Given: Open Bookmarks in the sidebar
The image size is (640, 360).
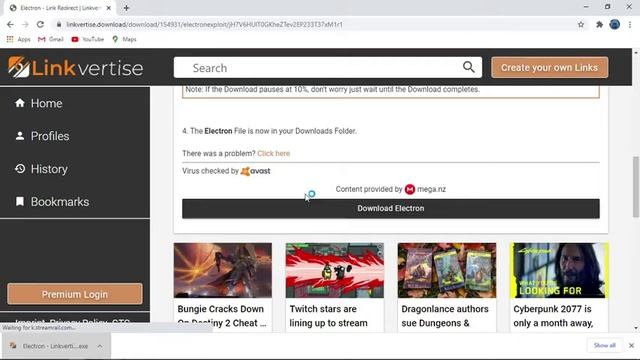Looking at the screenshot, I should pyautogui.click(x=52, y=202).
